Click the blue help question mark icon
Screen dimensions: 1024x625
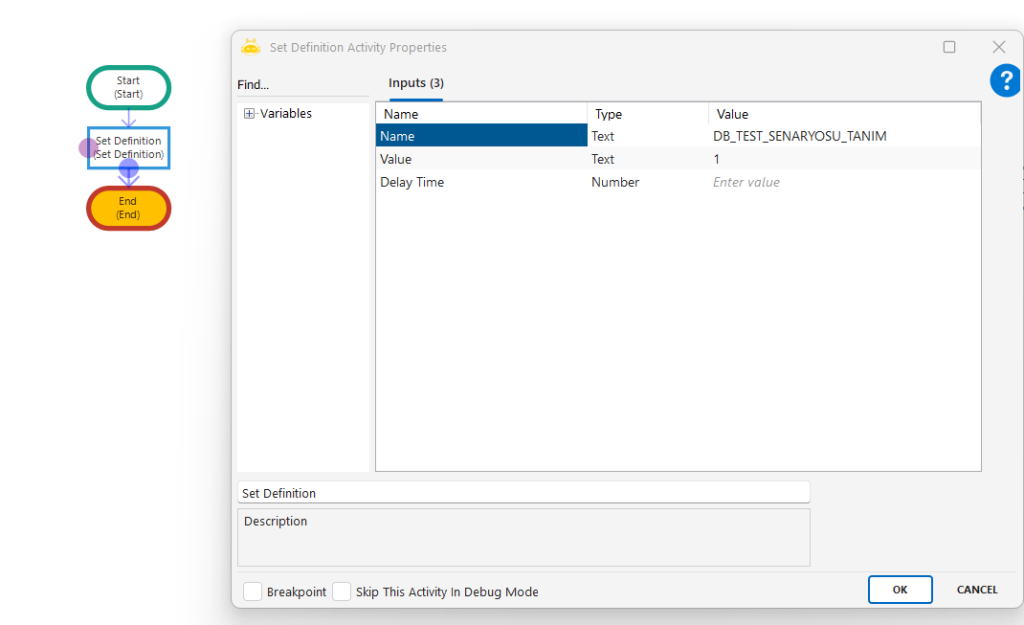click(1005, 81)
